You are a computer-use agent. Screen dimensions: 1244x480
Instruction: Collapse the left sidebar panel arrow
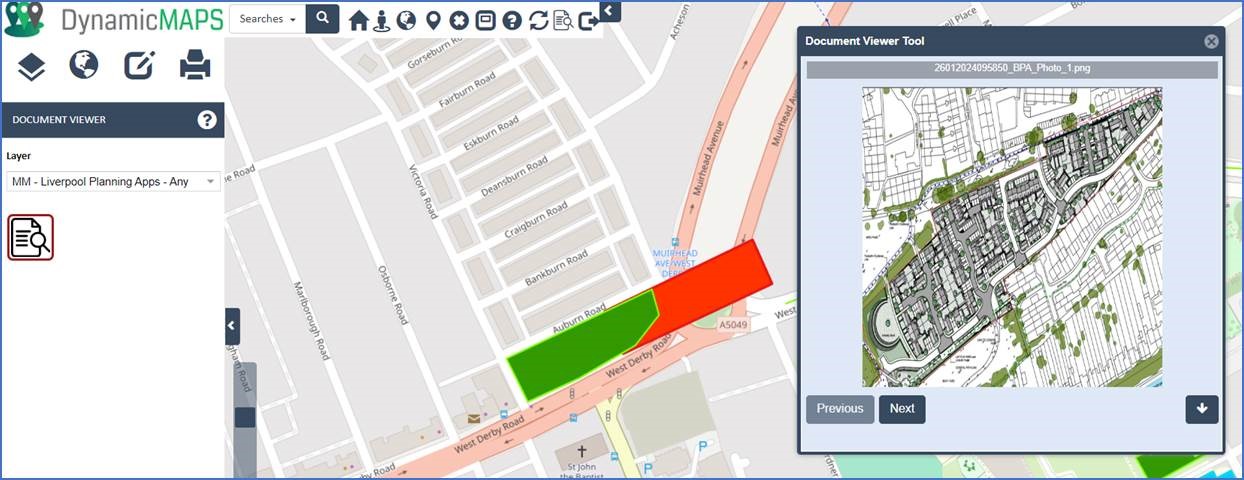(232, 326)
